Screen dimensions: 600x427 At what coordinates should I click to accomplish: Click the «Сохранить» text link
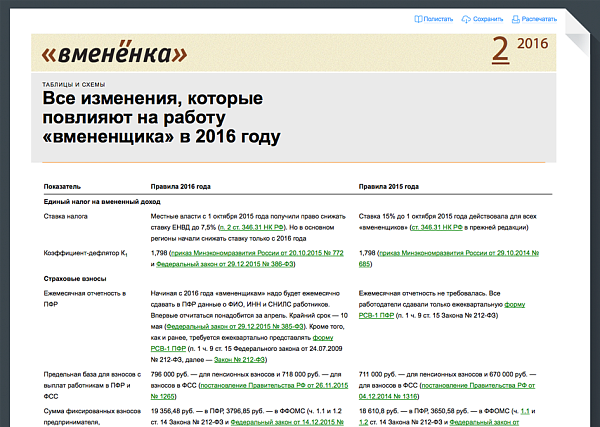488,18
